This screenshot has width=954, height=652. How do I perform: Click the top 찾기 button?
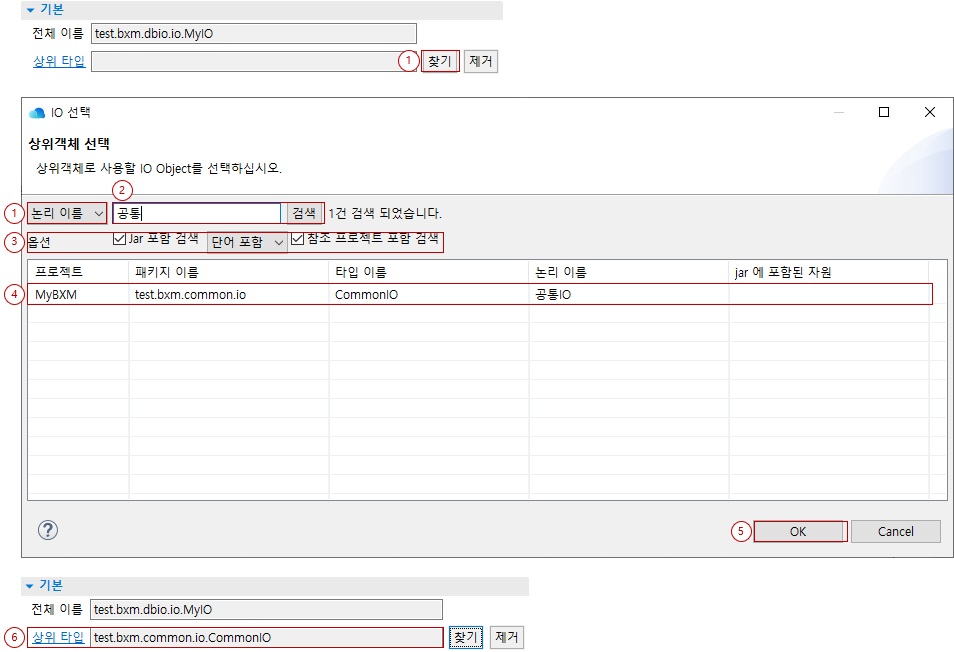pyautogui.click(x=439, y=60)
